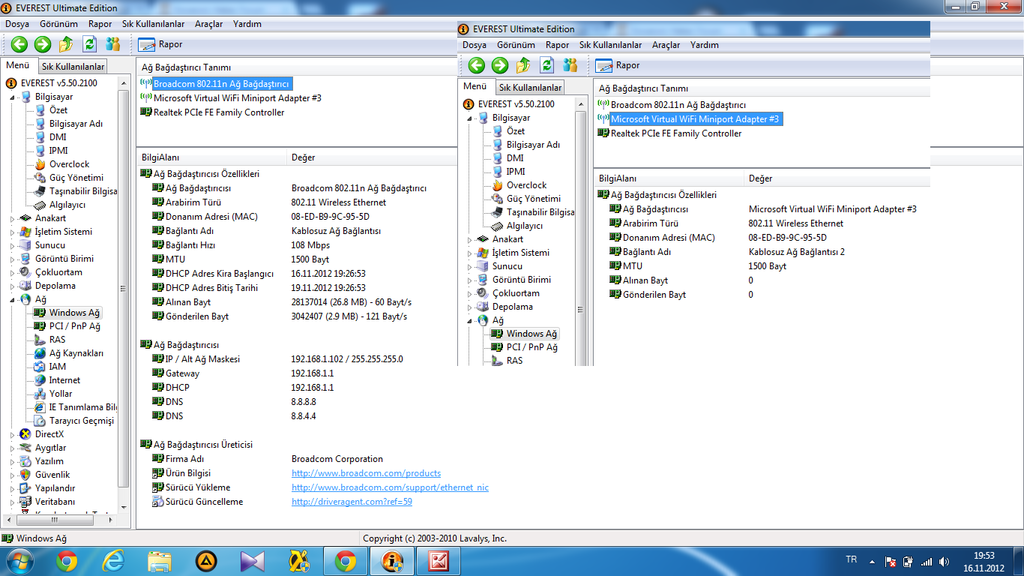
Task: Select Veritabanı in main window tree
Action: pyautogui.click(x=55, y=502)
